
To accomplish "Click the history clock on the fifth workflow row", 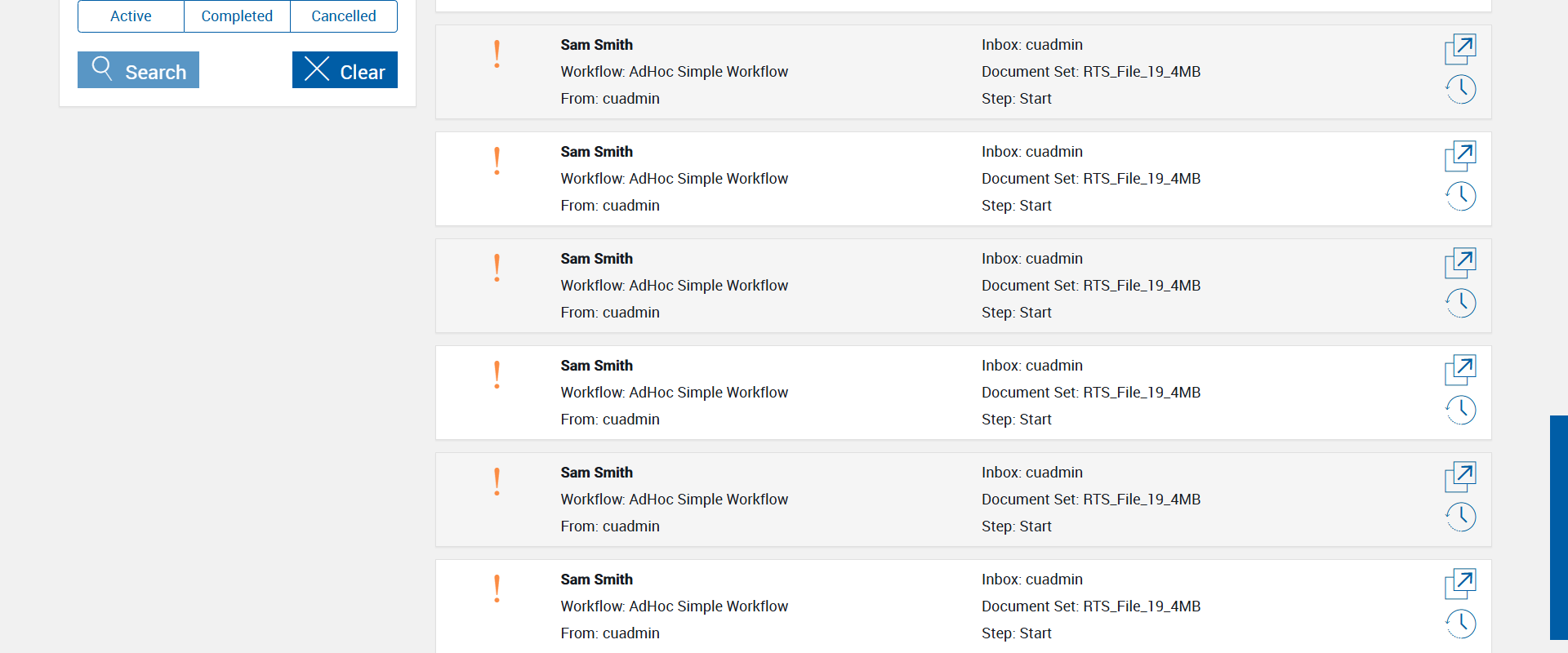I will pos(1460,517).
